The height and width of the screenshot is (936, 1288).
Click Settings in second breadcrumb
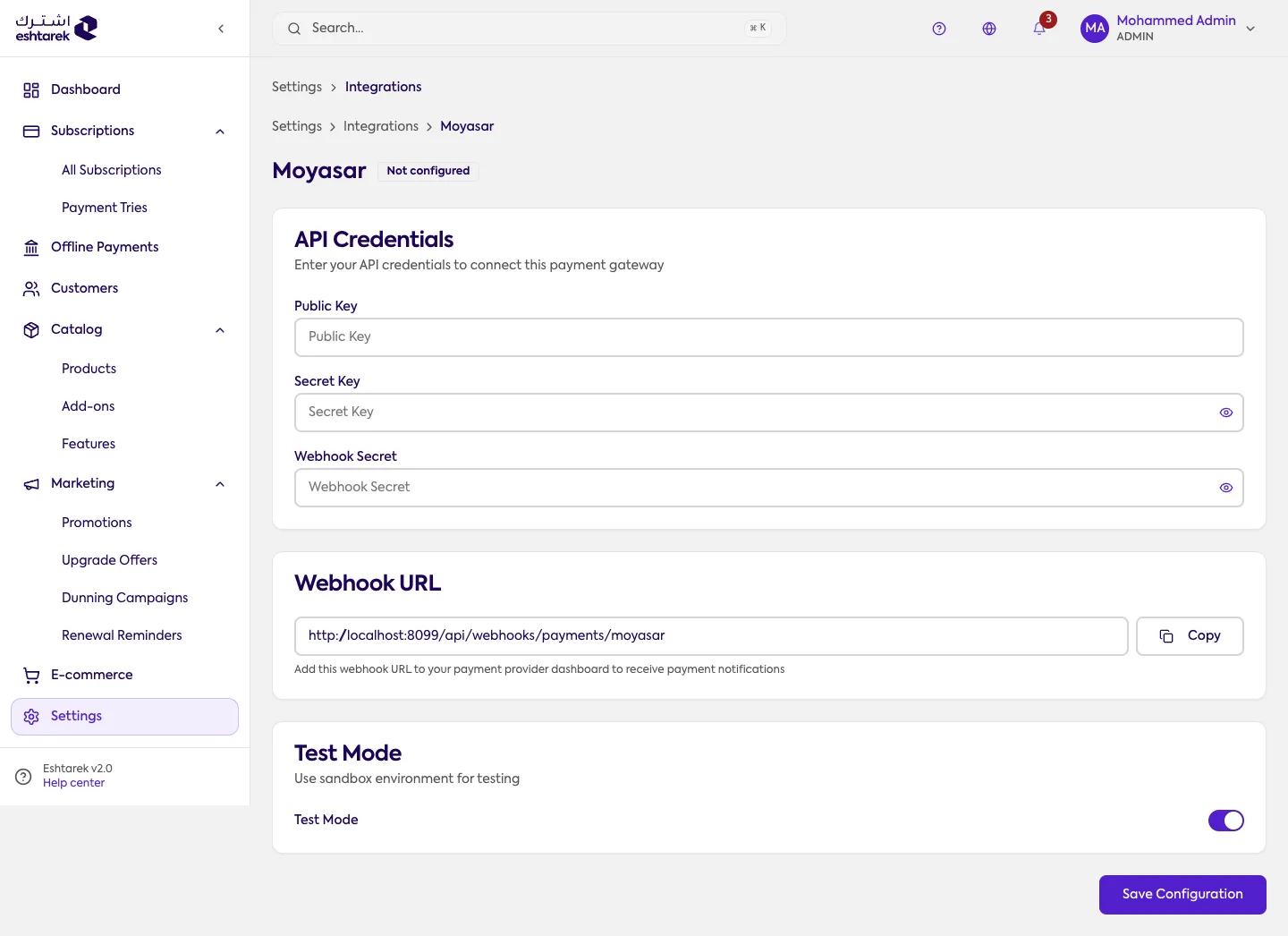click(x=297, y=126)
